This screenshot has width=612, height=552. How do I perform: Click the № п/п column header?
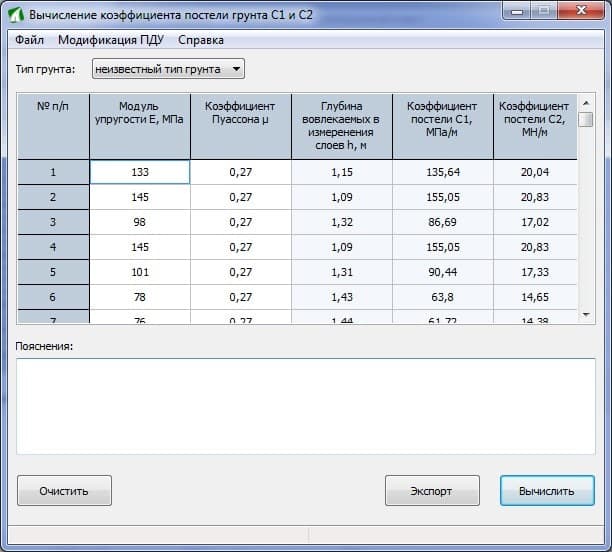pos(53,126)
